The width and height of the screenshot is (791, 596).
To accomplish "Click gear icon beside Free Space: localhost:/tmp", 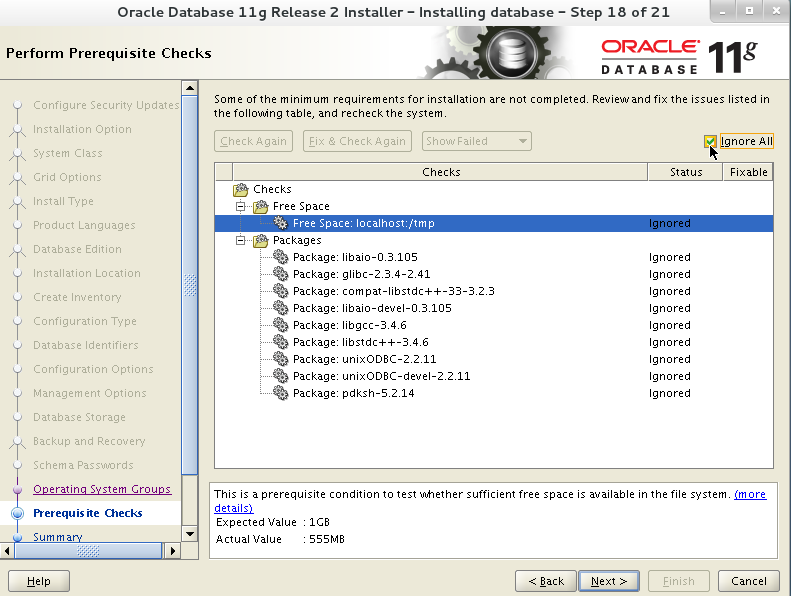I will (x=280, y=224).
